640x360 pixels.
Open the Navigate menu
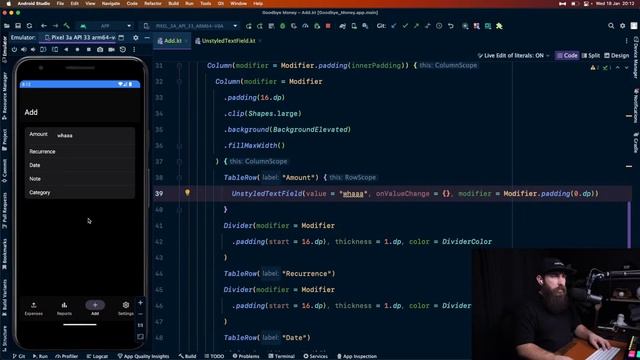111,3
